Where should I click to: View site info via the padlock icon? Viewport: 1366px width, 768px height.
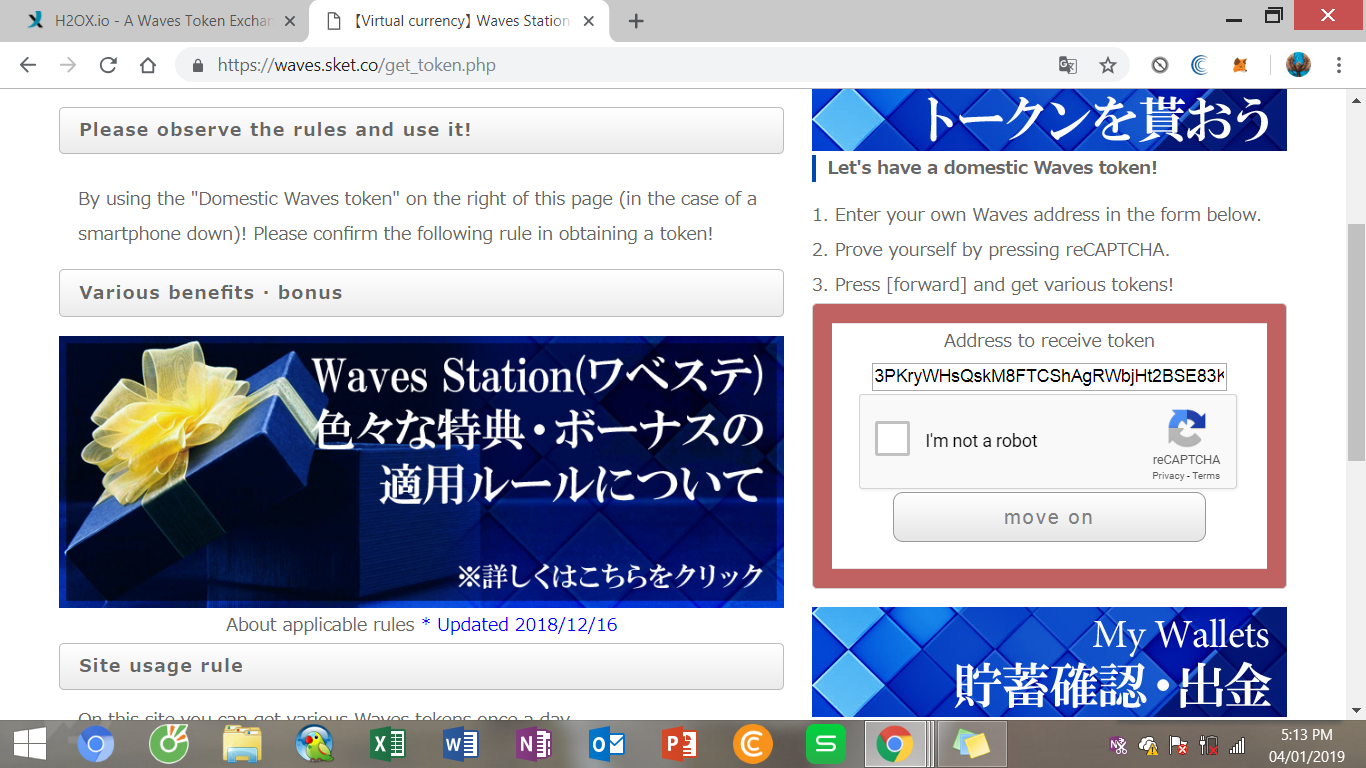pyautogui.click(x=200, y=63)
